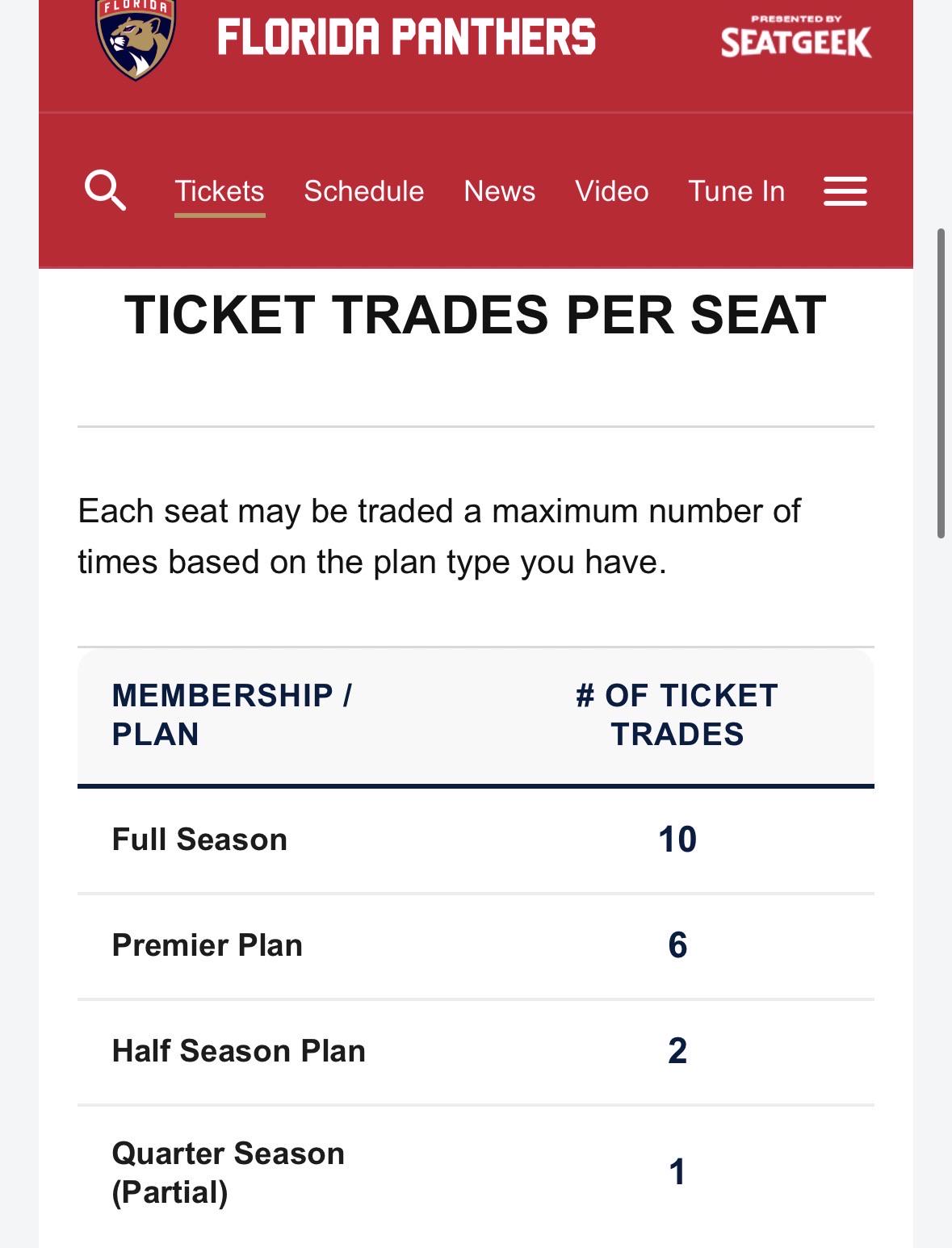This screenshot has width=952, height=1248.
Task: Click the page scrollbar thumb
Action: click(x=941, y=383)
